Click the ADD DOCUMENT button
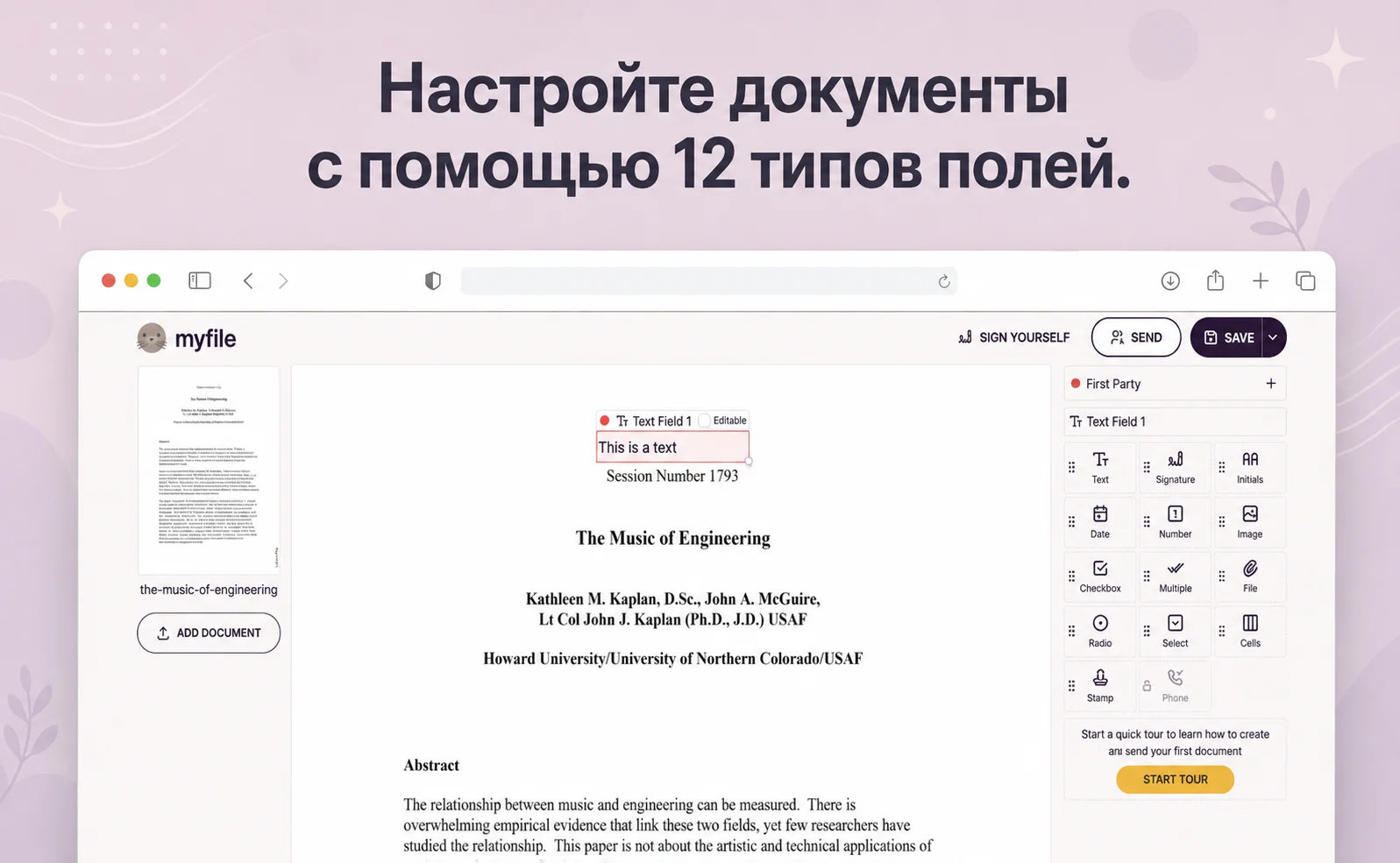1400x863 pixels. (209, 633)
